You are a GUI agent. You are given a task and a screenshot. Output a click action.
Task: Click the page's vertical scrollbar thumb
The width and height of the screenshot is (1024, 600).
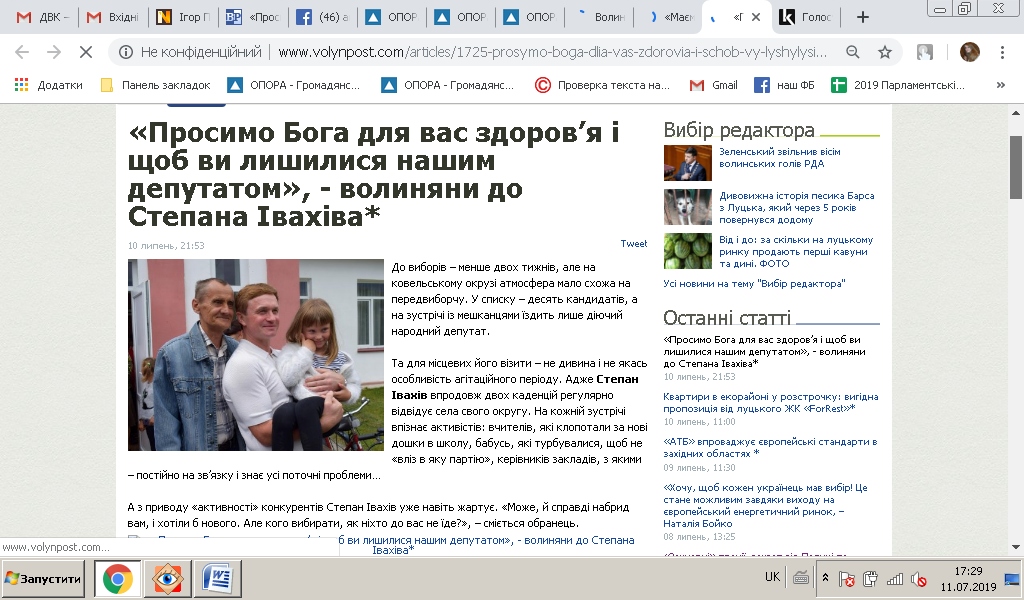[1016, 167]
